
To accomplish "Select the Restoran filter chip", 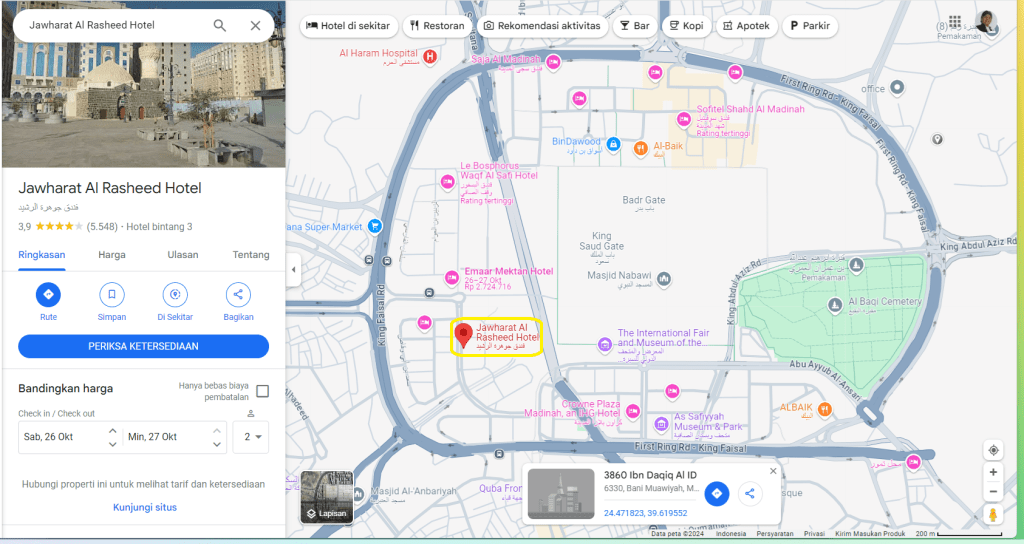I will click(438, 26).
